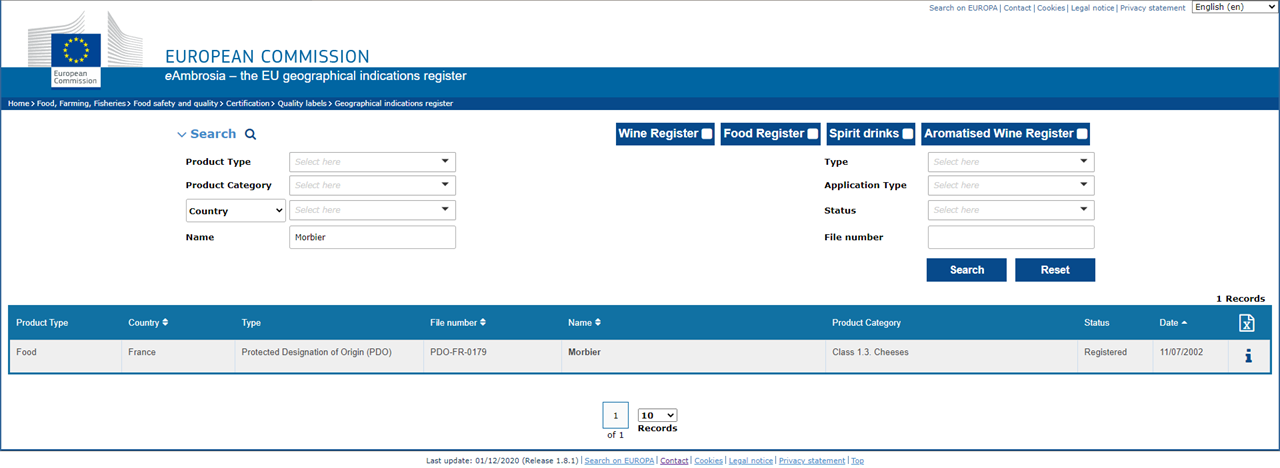Click Privacy statement link in footer
1280x468 pixels.
click(812, 461)
